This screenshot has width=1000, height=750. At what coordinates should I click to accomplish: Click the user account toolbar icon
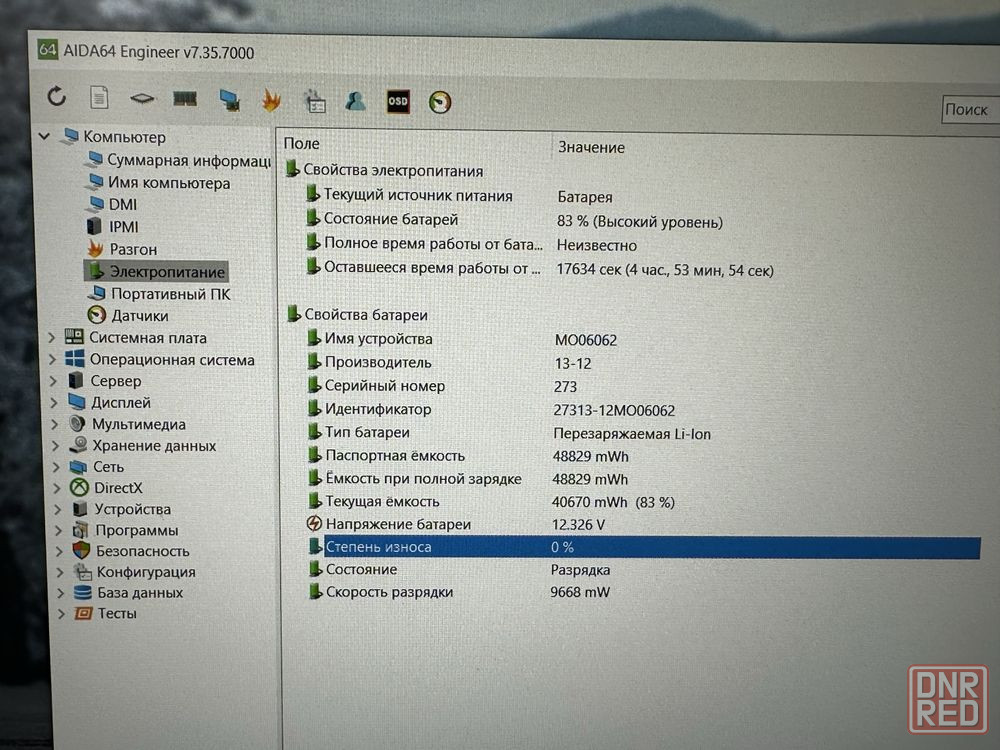355,101
